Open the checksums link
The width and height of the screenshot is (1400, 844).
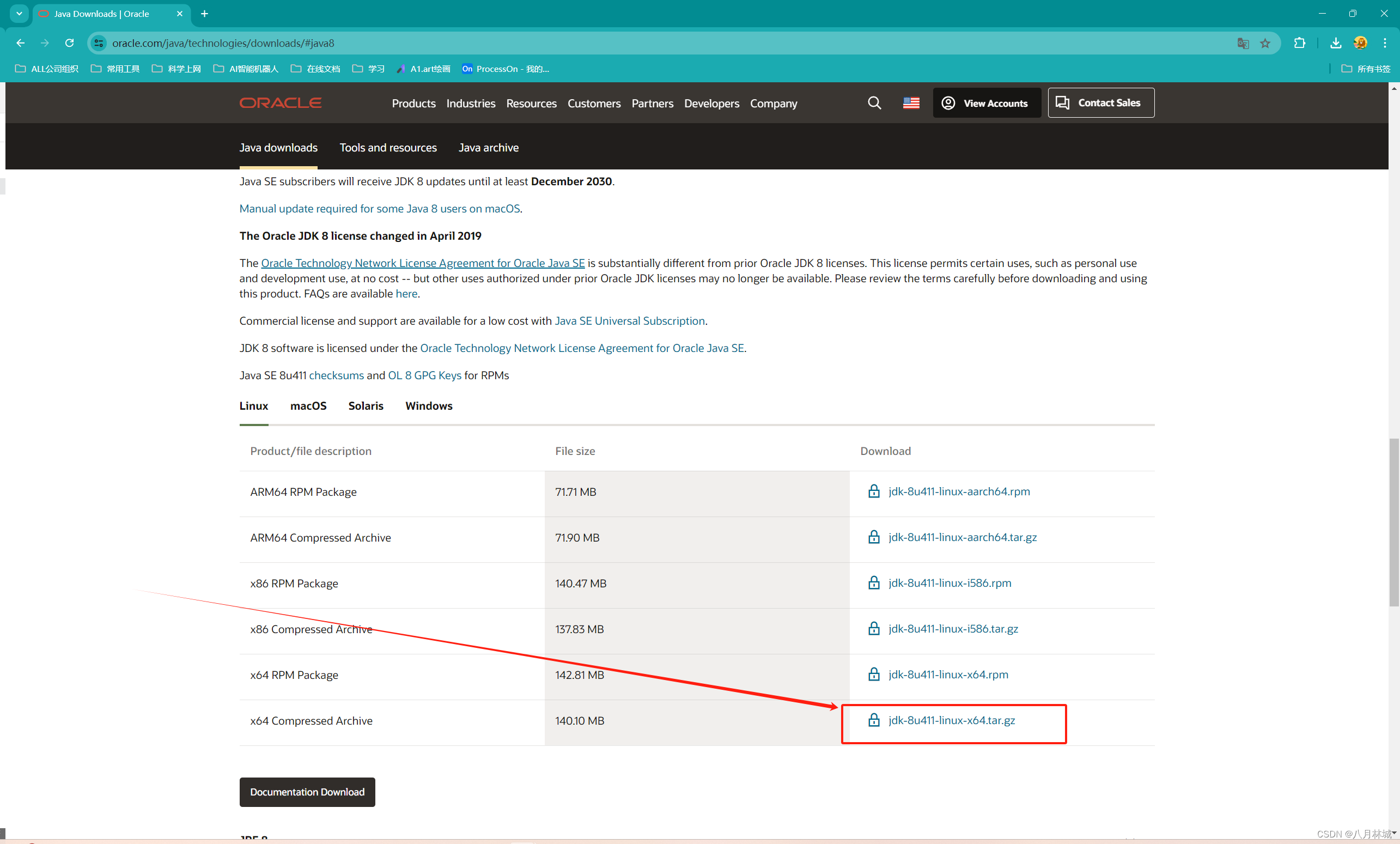click(336, 375)
